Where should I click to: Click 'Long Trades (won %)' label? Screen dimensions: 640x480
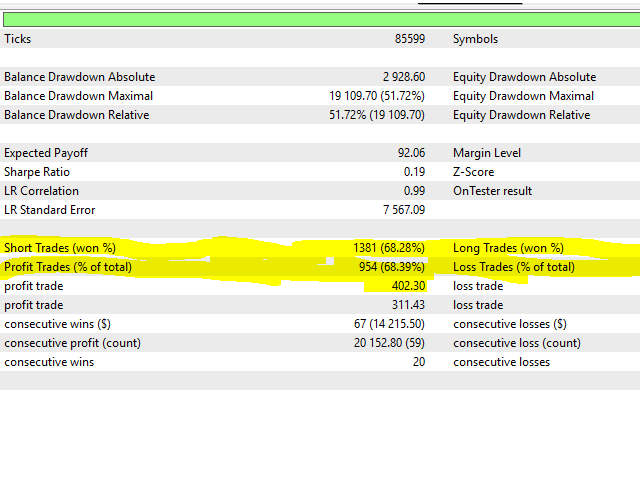click(x=508, y=248)
